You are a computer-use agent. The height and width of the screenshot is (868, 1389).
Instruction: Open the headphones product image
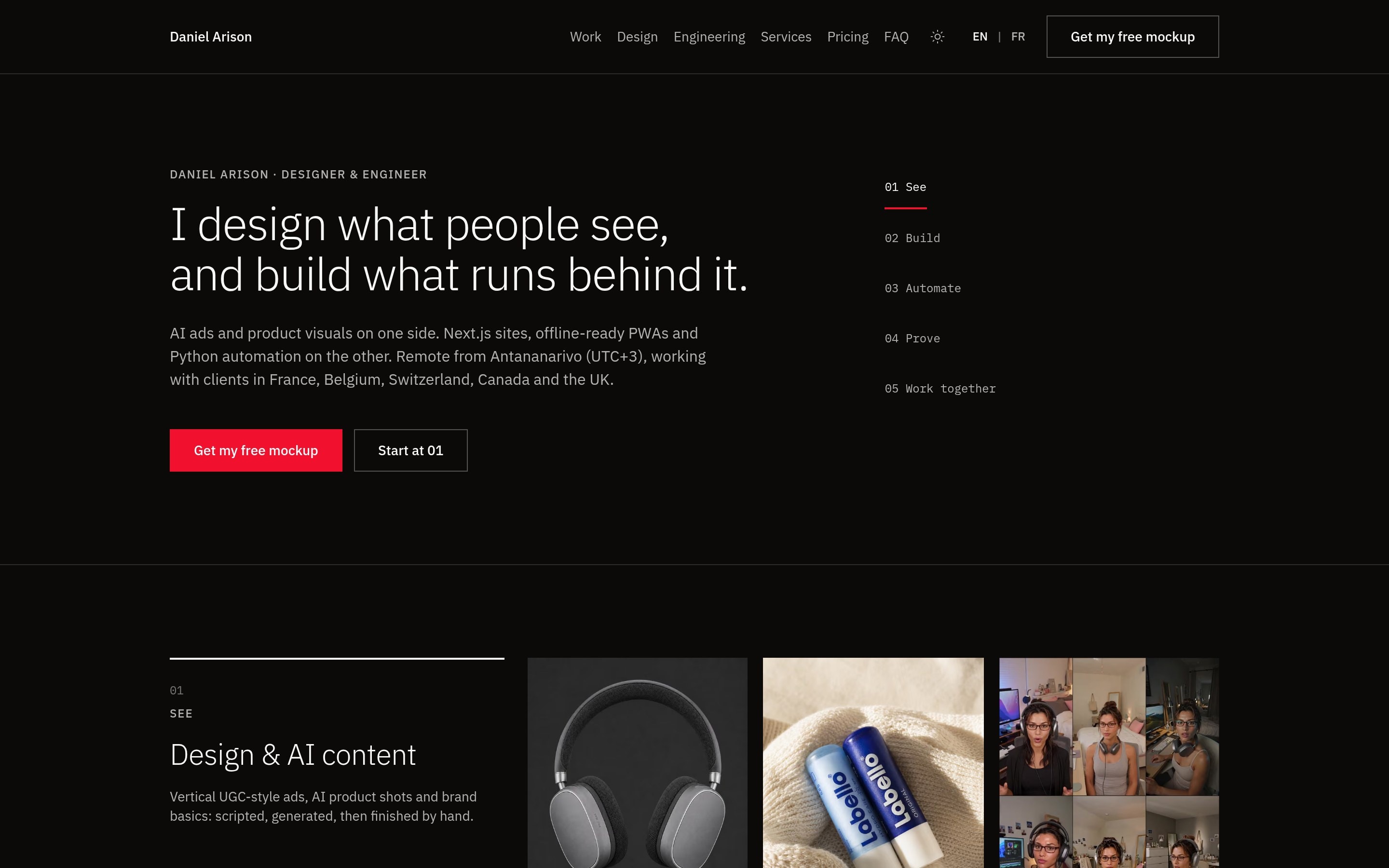click(x=637, y=762)
